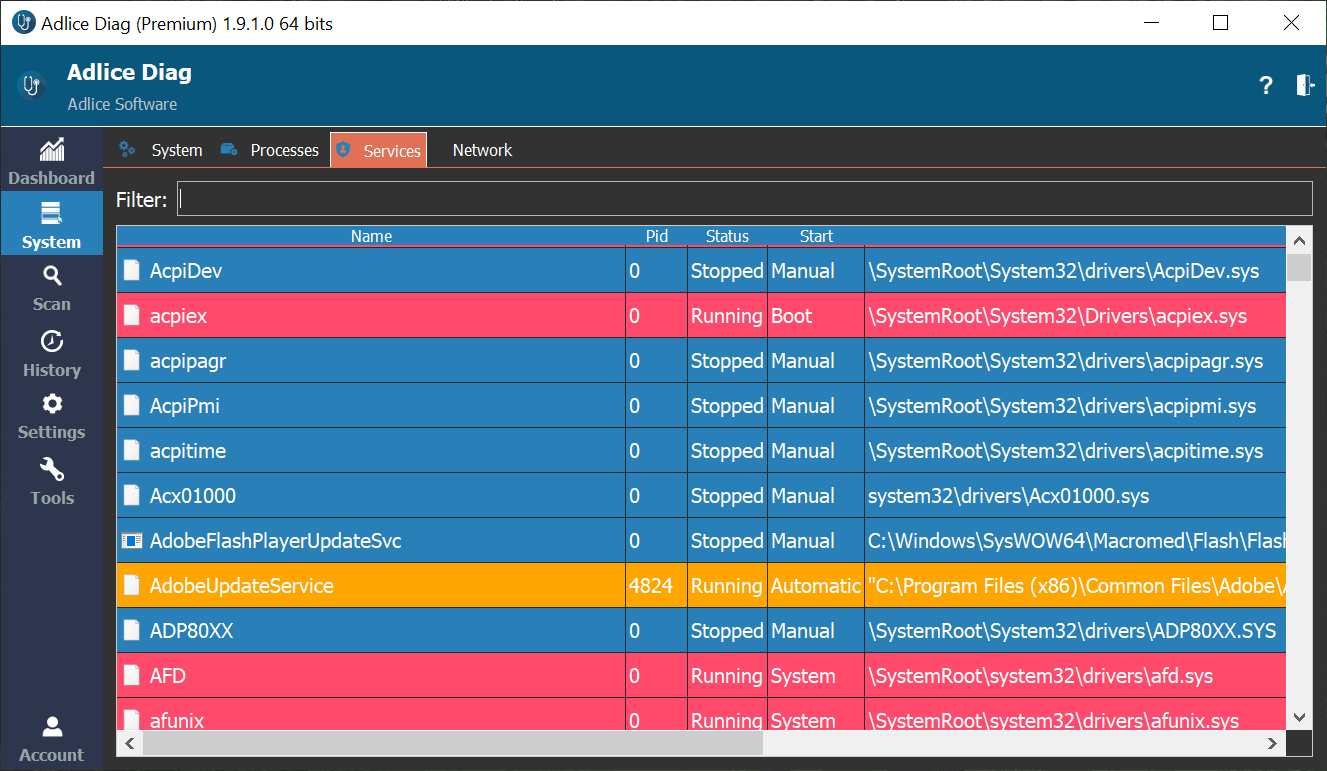The image size is (1327, 771).
Task: Sort by the Status column header
Action: [x=727, y=237]
